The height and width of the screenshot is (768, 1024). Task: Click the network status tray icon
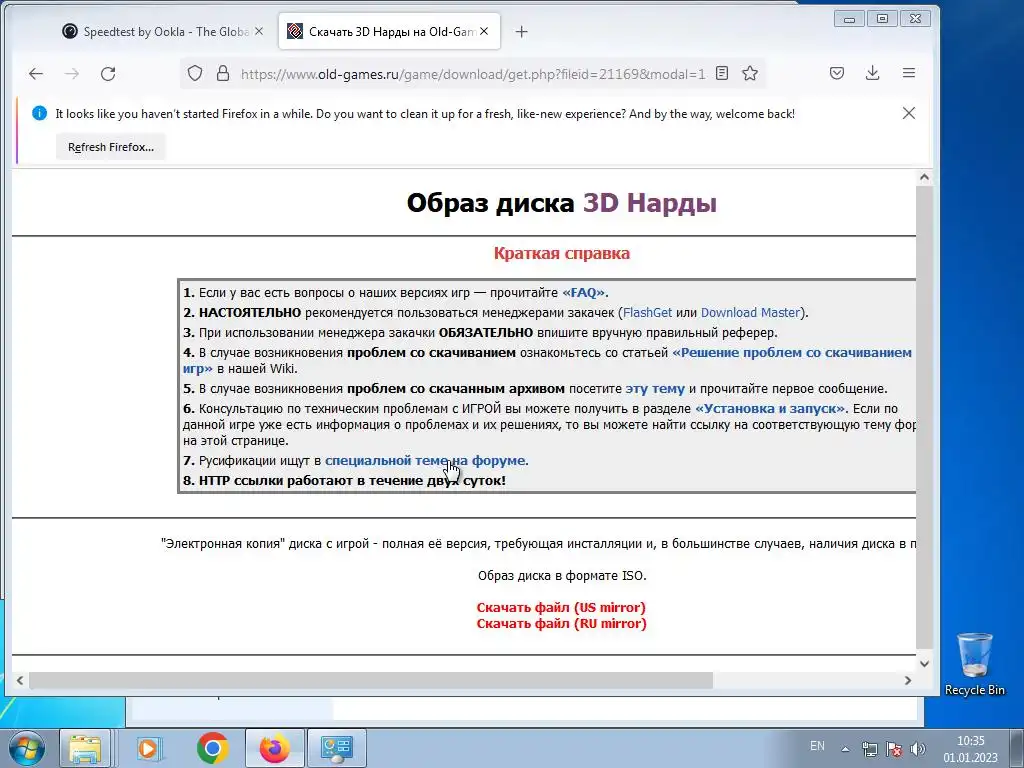coord(869,749)
